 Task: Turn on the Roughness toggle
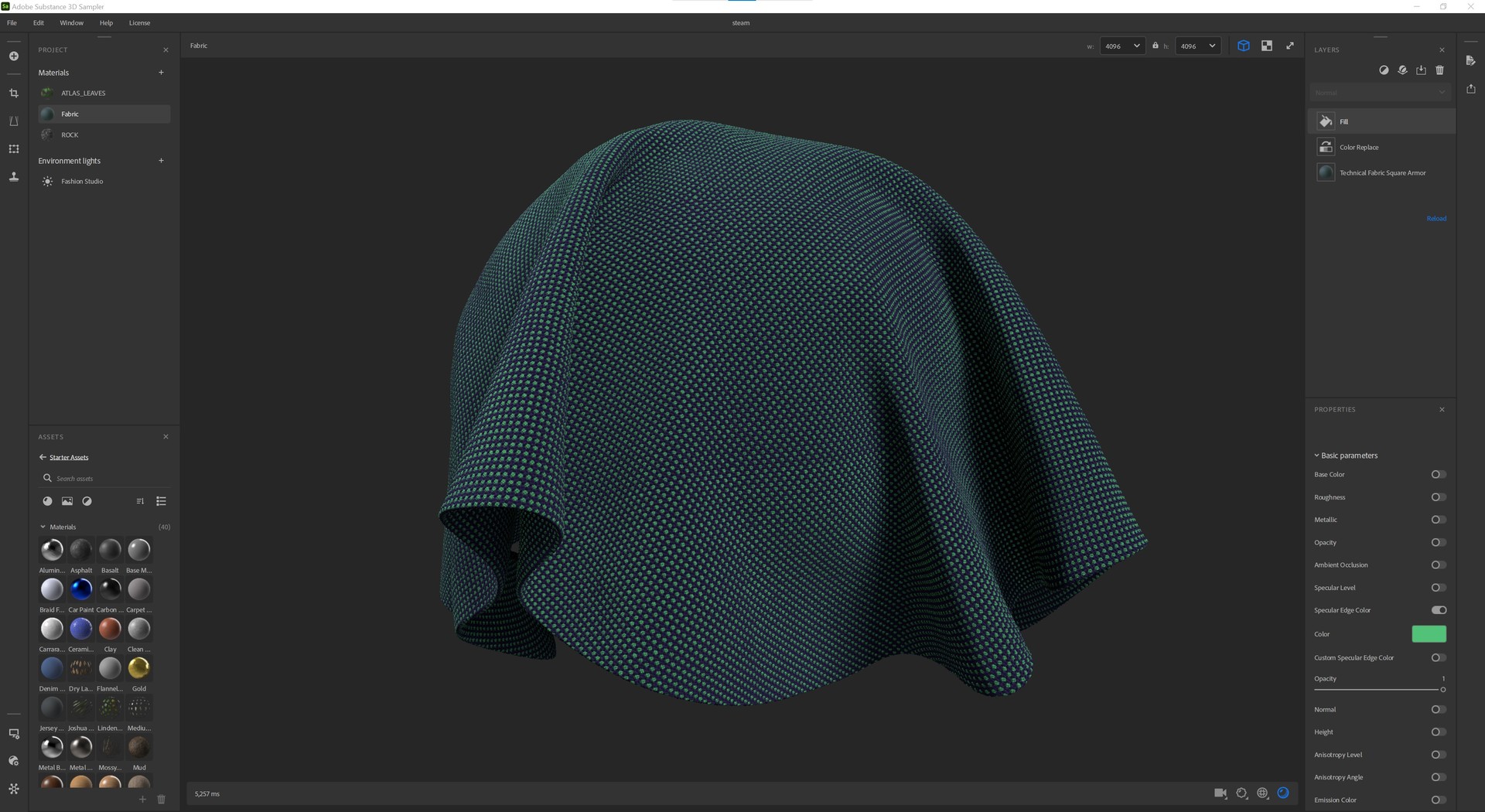pyautogui.click(x=1438, y=497)
